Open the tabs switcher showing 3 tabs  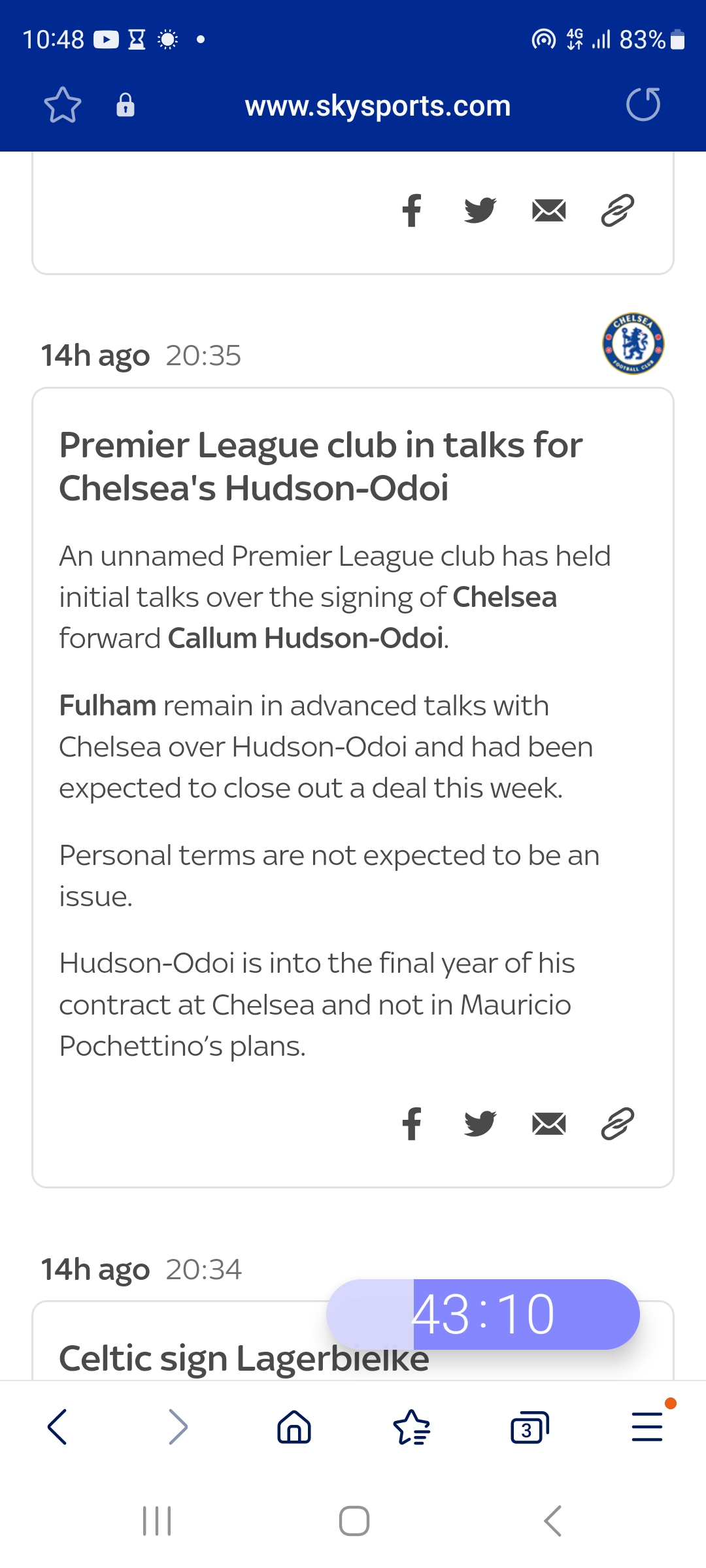[529, 1427]
